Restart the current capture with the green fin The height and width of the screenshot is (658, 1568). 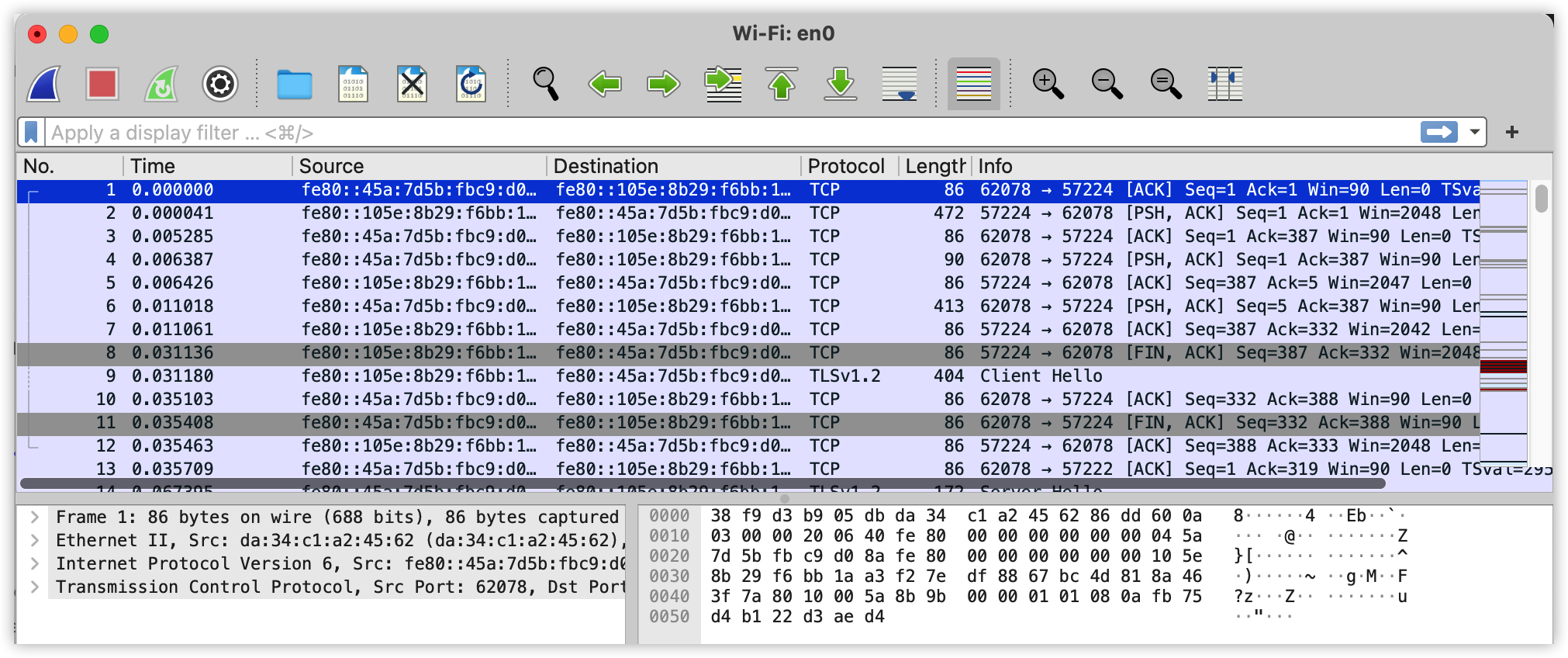[x=161, y=84]
